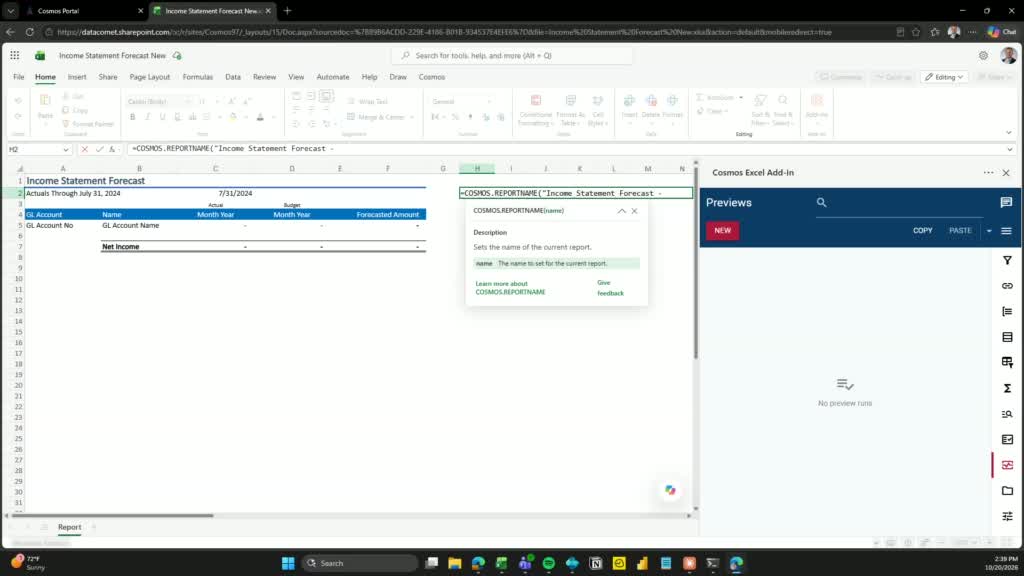Click the sigma totals icon in Cosmos sidebar

click(1007, 388)
